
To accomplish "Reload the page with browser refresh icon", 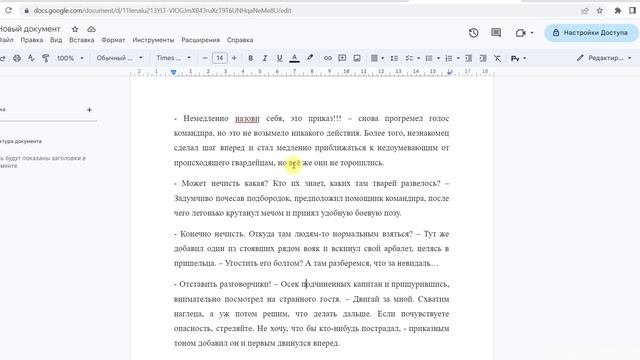I will point(8,11).
